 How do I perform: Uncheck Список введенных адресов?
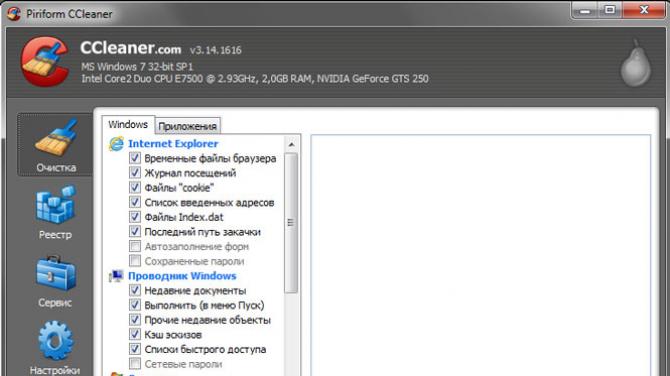pos(135,202)
